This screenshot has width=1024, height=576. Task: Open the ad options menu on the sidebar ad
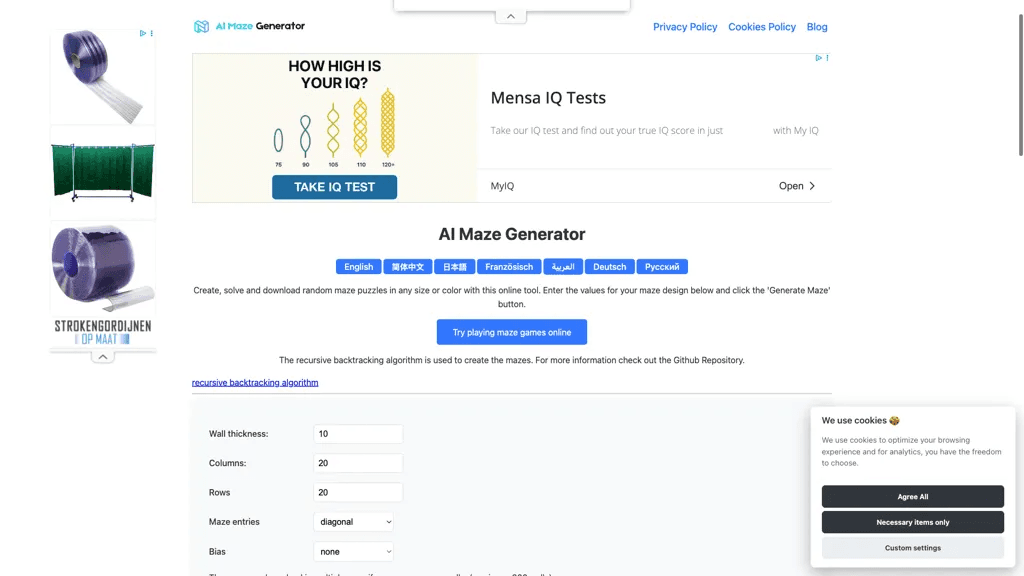152,33
